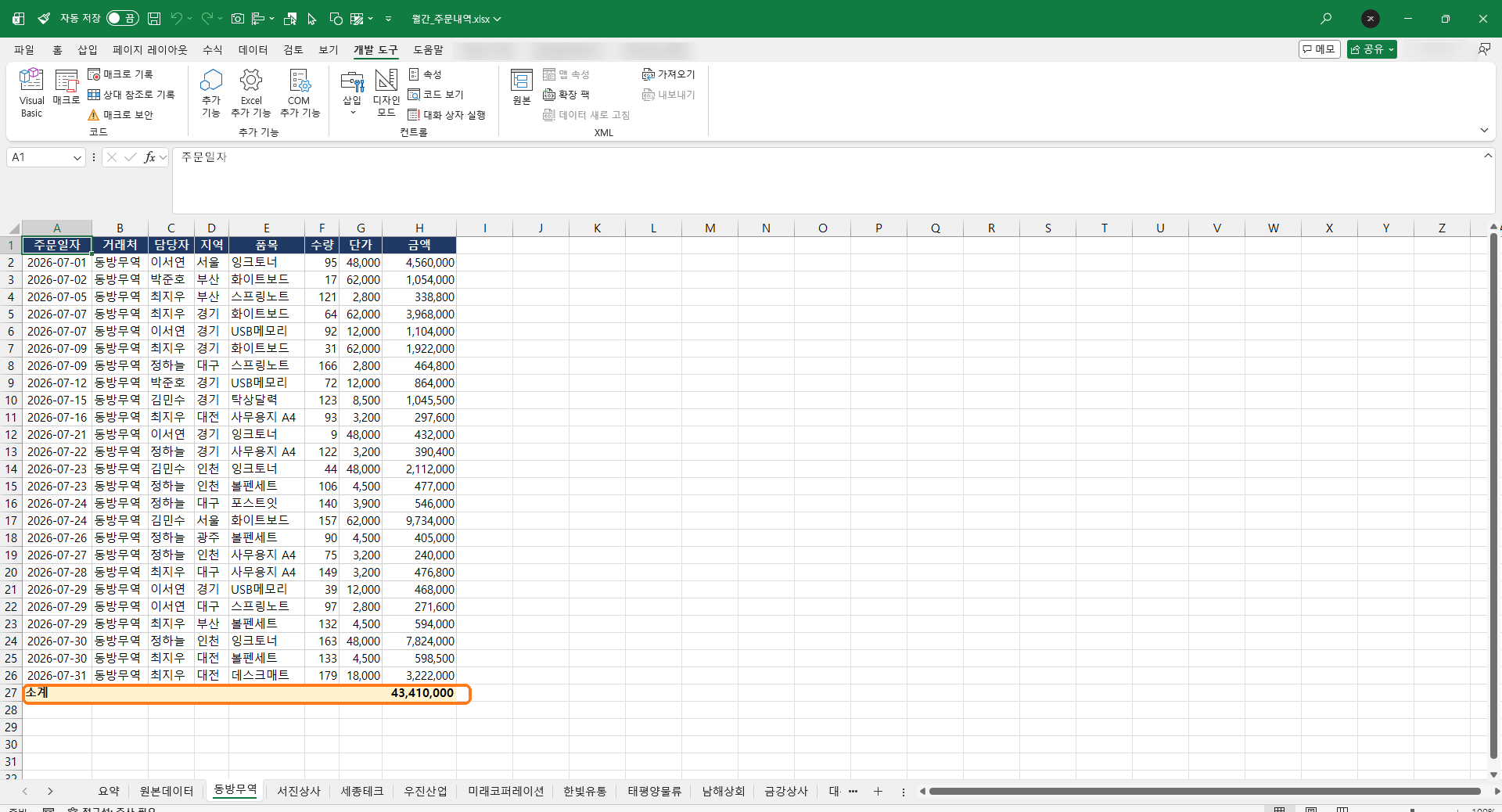Save the workbook with the floppy icon
Screen dimensions: 1502x812
click(154, 19)
